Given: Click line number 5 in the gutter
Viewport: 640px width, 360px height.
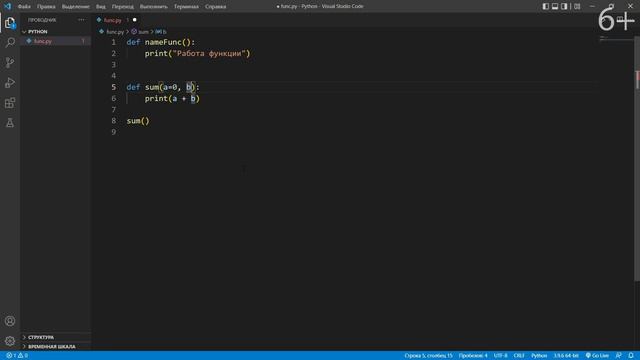Looking at the screenshot, I should [x=113, y=87].
